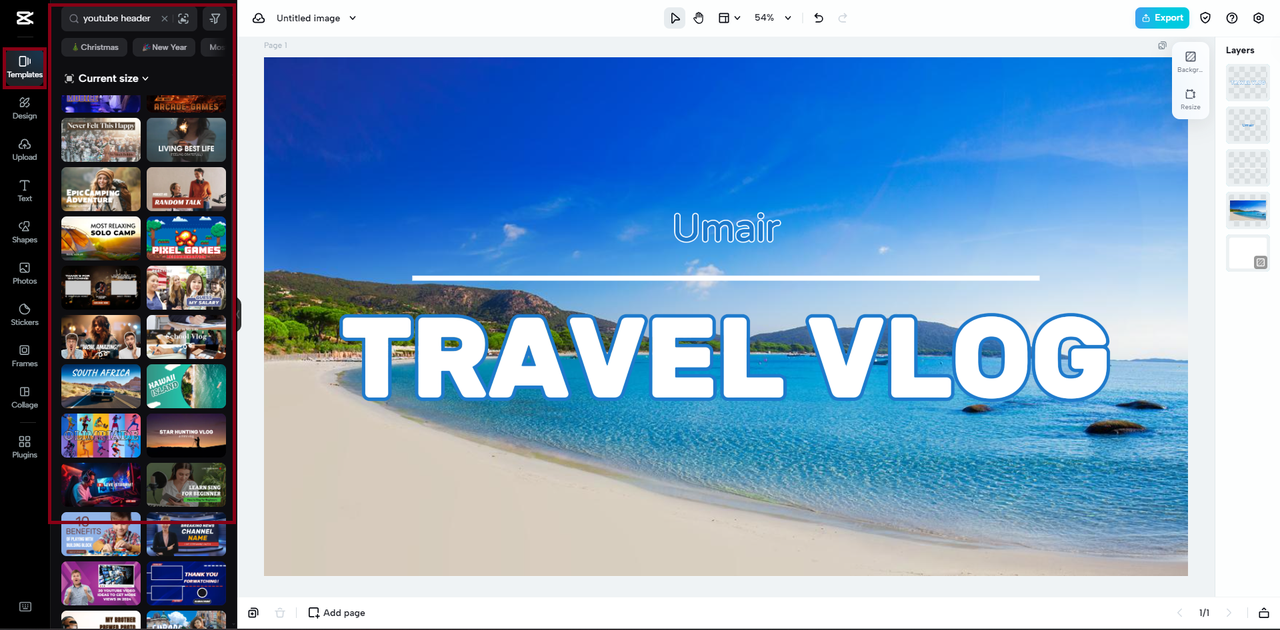Viewport: 1280px width, 630px height.
Task: Choose the Most Relaxing Solo Camp template
Action: point(101,238)
